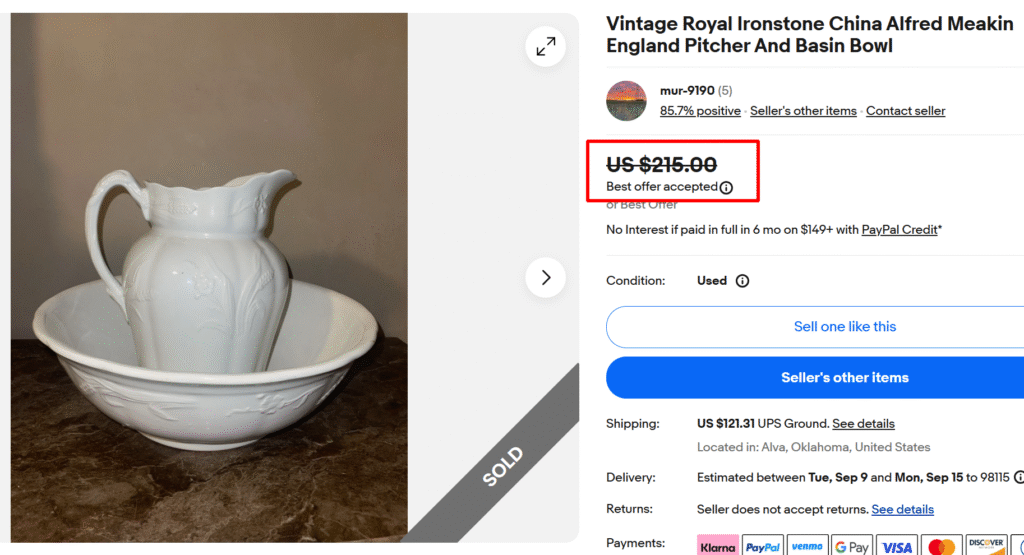Open the 85.7% positive feedback link
The height and width of the screenshot is (555, 1024).
[700, 111]
